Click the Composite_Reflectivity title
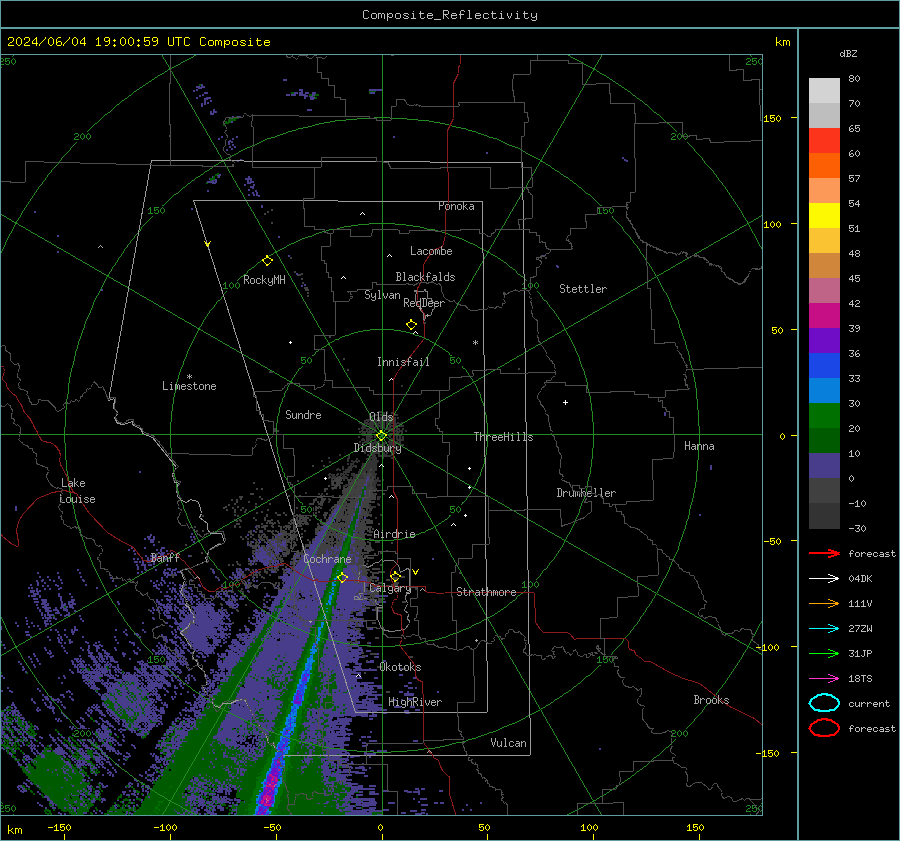 click(450, 15)
